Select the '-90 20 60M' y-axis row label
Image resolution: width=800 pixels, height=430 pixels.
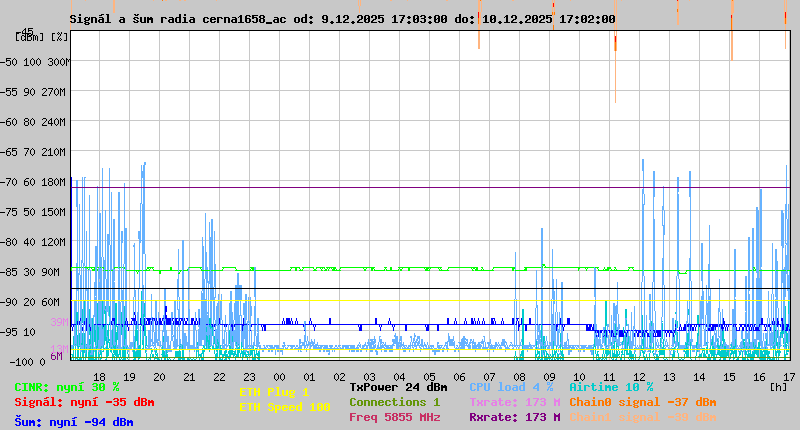coord(31,302)
